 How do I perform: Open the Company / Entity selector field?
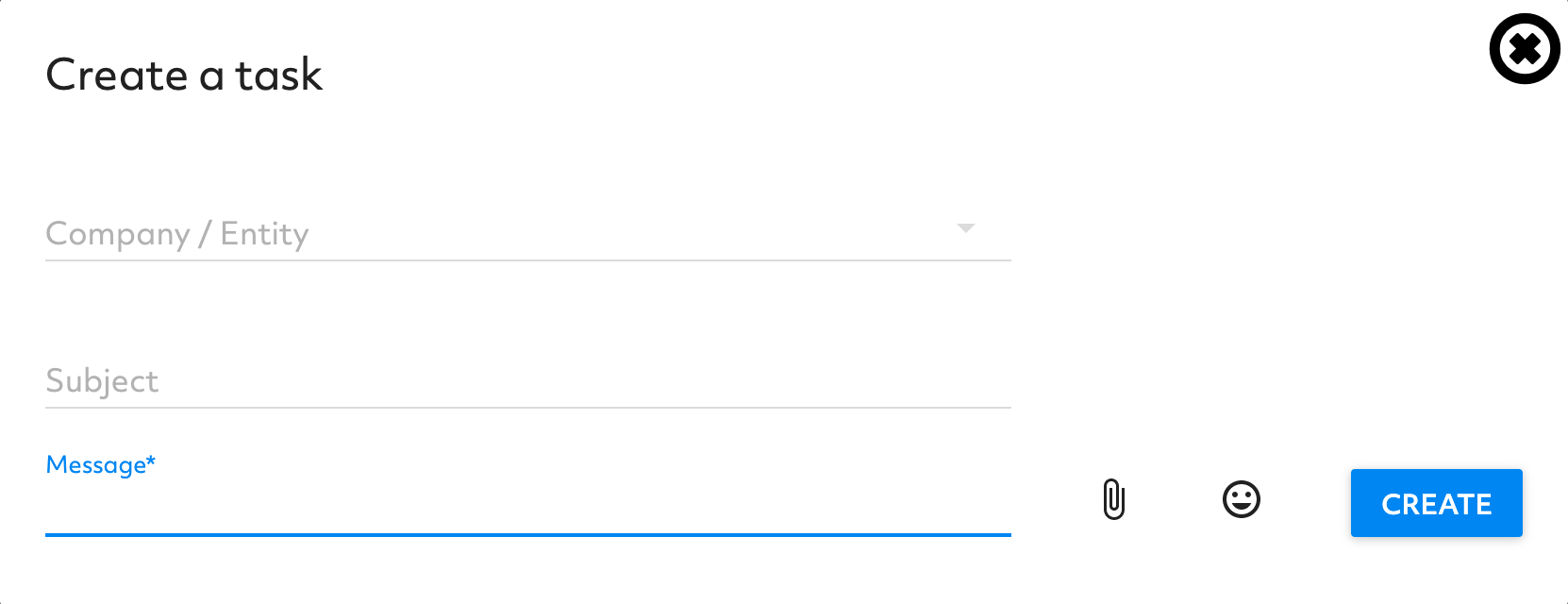(528, 233)
